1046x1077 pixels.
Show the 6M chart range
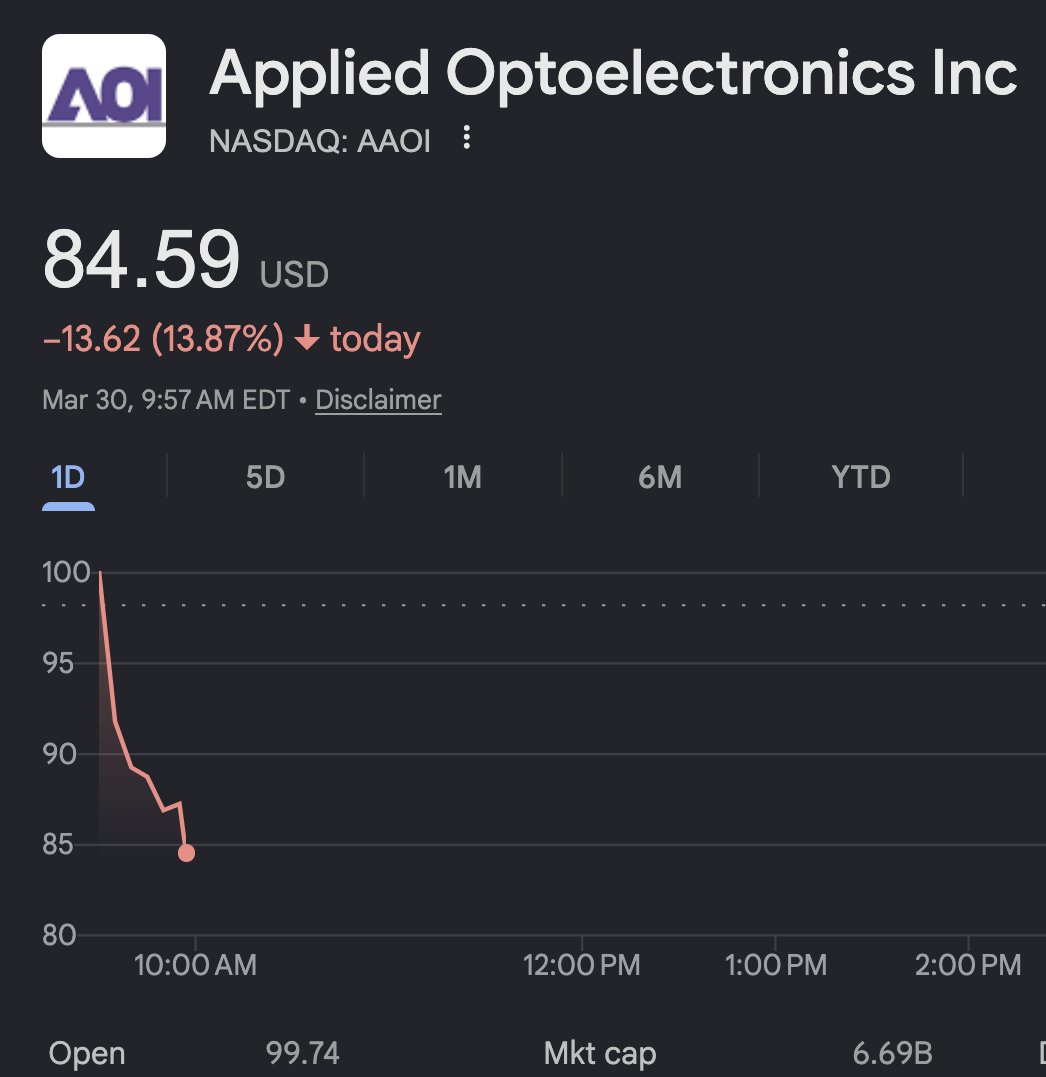tap(660, 478)
